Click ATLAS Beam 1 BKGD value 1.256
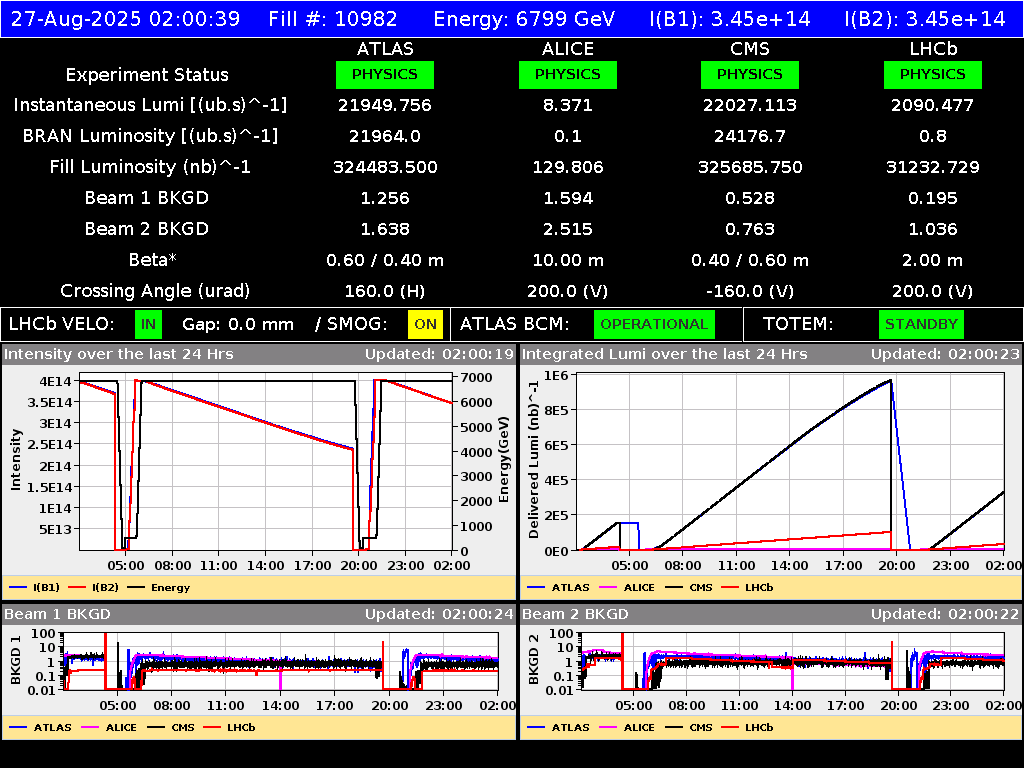Image resolution: width=1024 pixels, height=768 pixels. pyautogui.click(x=385, y=198)
